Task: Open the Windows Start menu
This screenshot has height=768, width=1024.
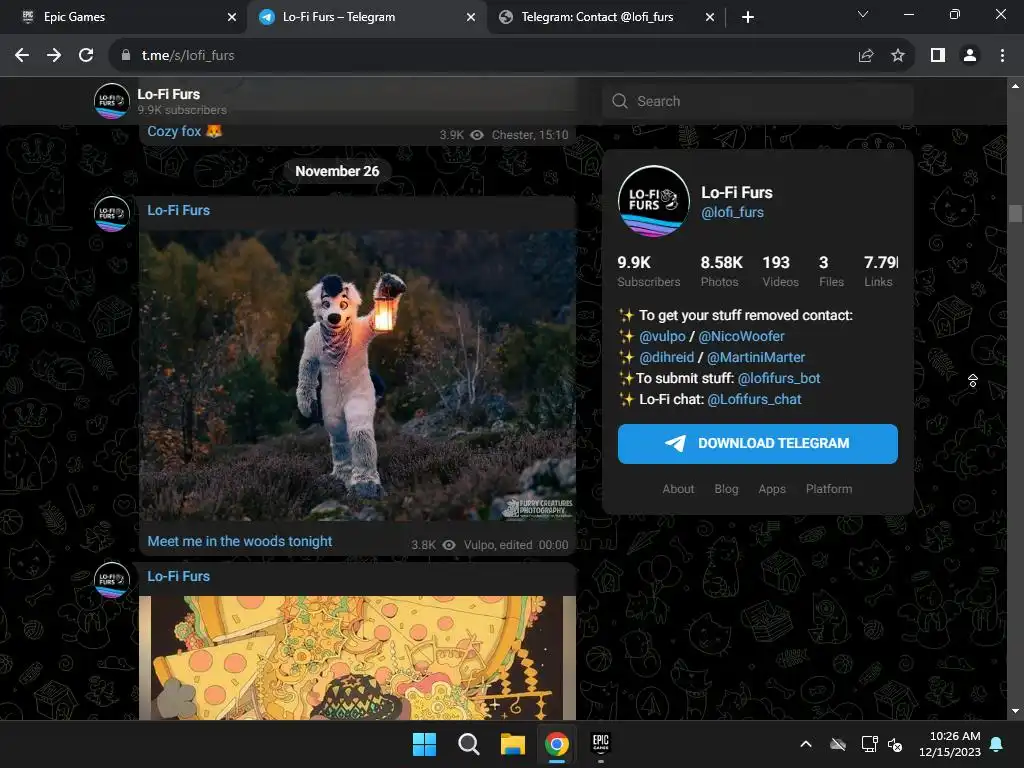Action: (x=424, y=744)
